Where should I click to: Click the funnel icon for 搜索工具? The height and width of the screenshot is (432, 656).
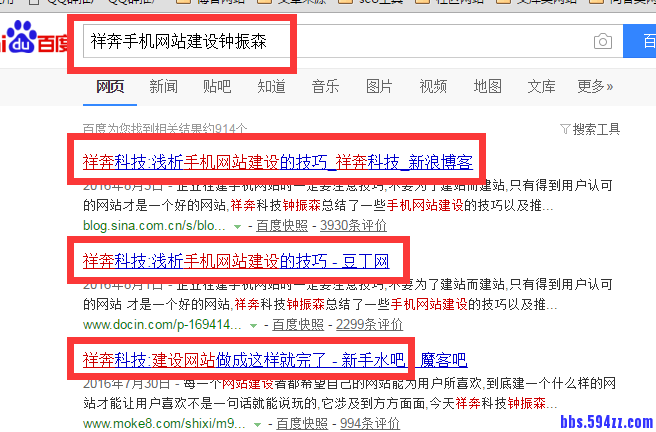click(x=565, y=129)
